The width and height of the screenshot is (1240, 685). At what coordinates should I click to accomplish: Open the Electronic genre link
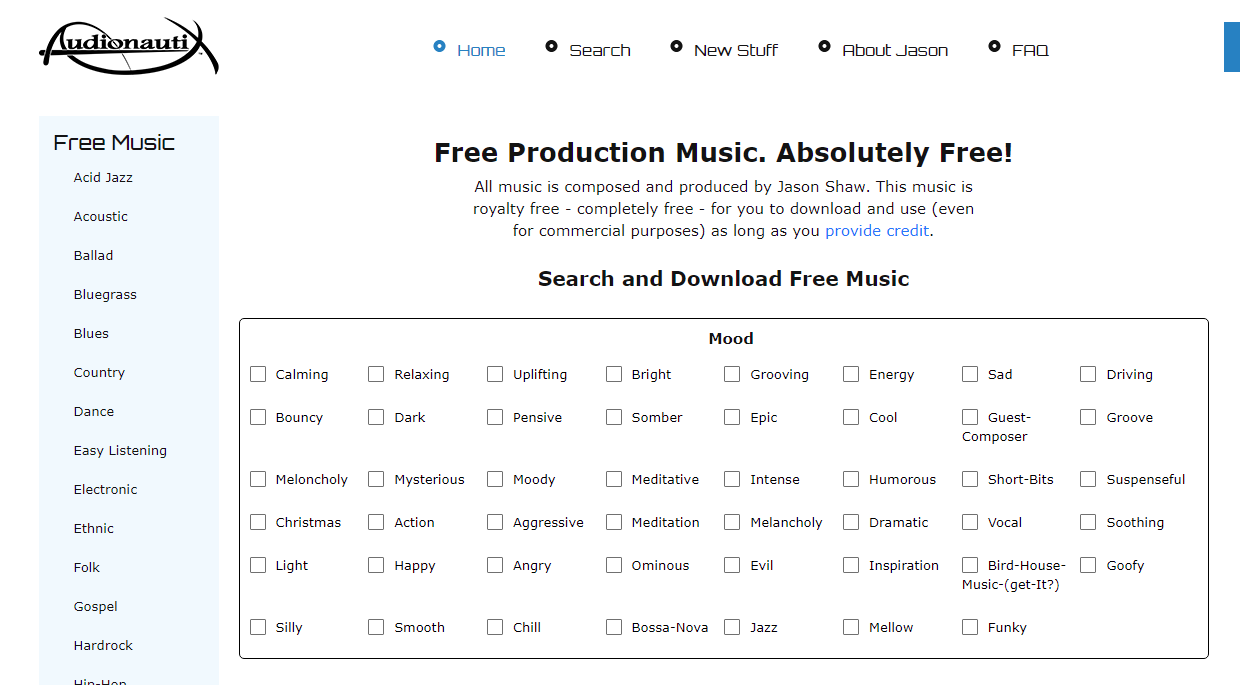[x=105, y=490]
